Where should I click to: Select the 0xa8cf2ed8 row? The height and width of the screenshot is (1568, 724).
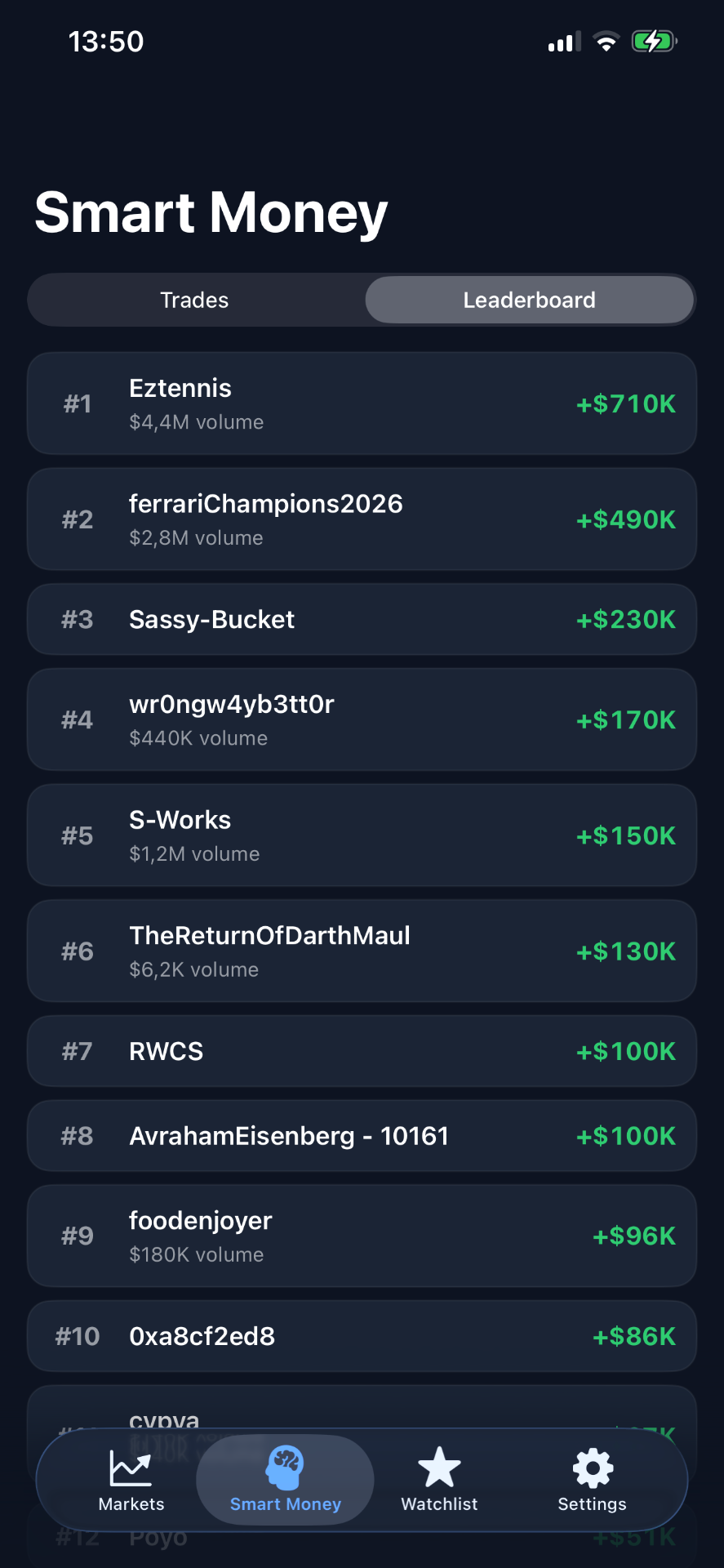[x=362, y=1336]
